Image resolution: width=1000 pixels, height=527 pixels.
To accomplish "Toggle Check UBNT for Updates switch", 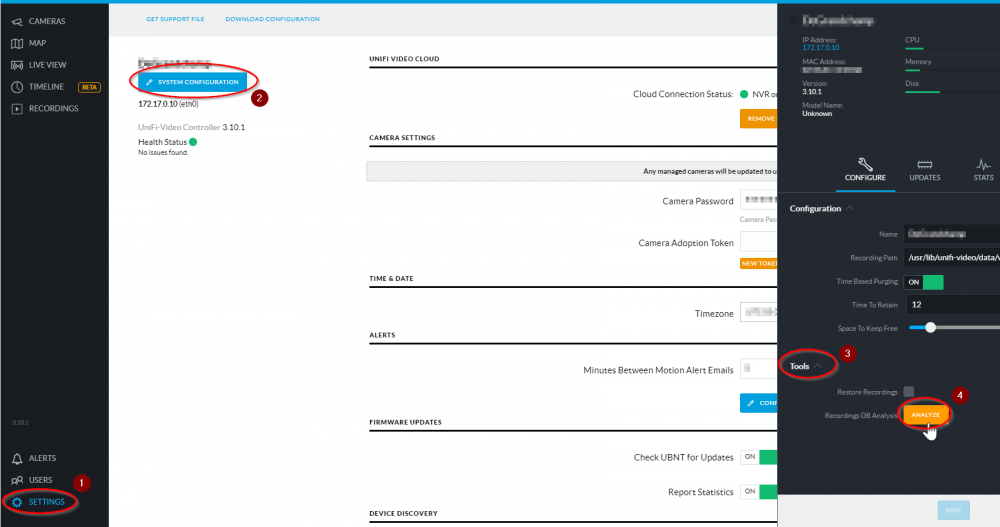I will (759, 457).
